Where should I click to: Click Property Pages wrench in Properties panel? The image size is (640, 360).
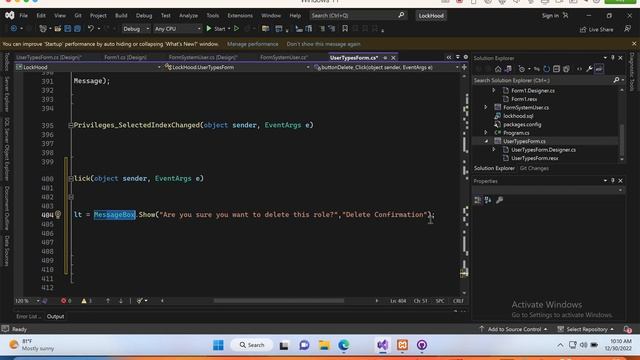pyautogui.click(x=499, y=200)
